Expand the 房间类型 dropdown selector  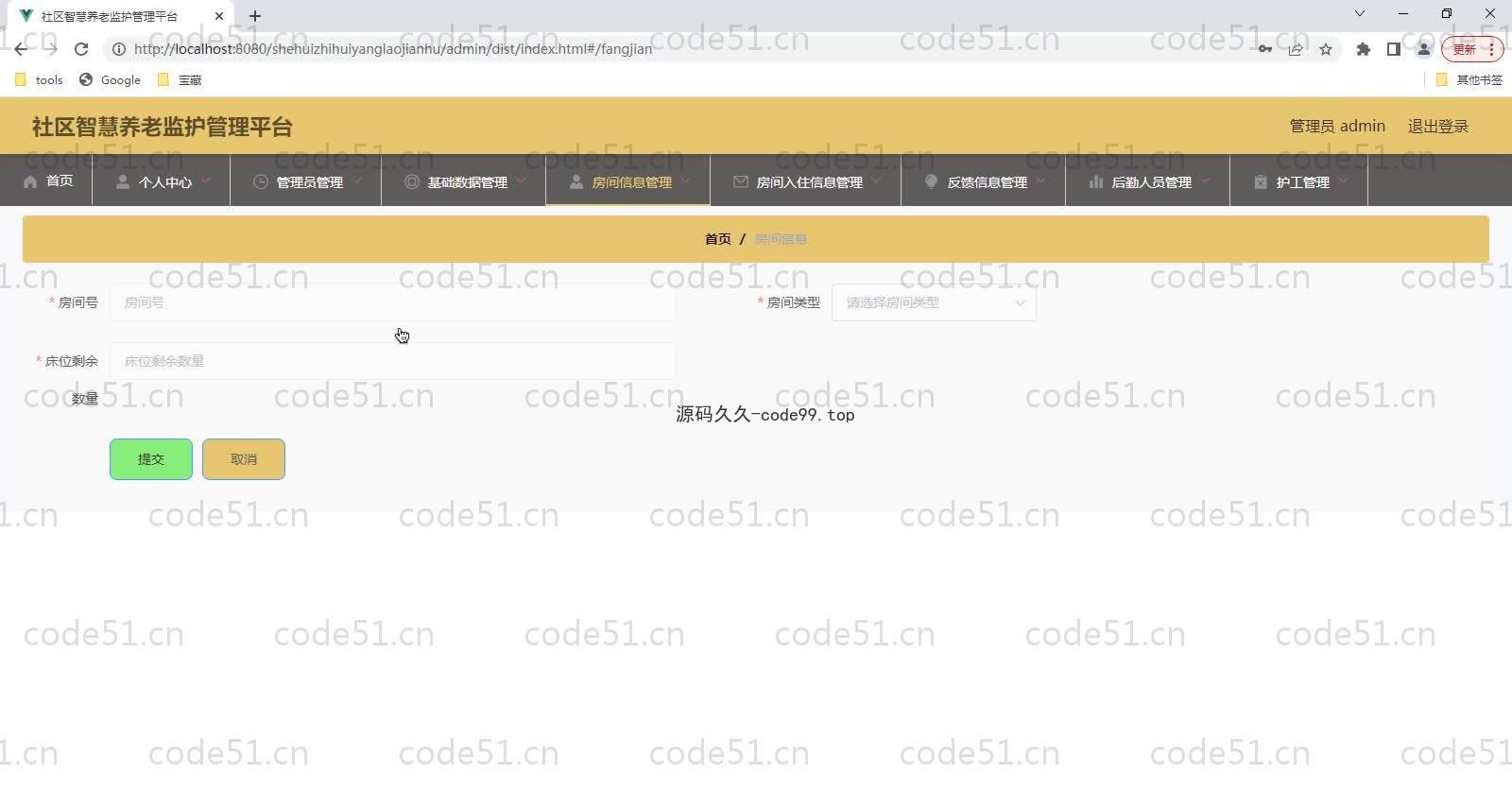click(x=933, y=303)
